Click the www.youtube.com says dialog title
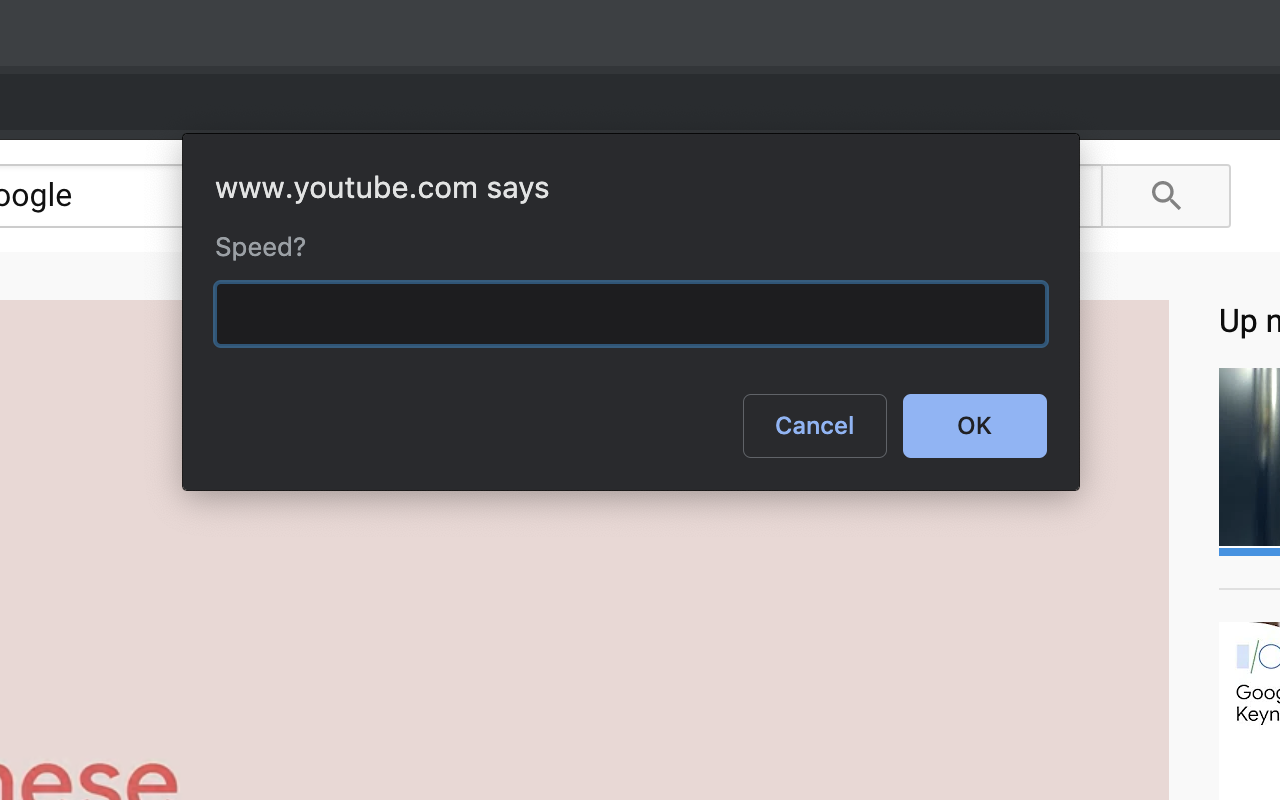The width and height of the screenshot is (1280, 800). [x=382, y=187]
